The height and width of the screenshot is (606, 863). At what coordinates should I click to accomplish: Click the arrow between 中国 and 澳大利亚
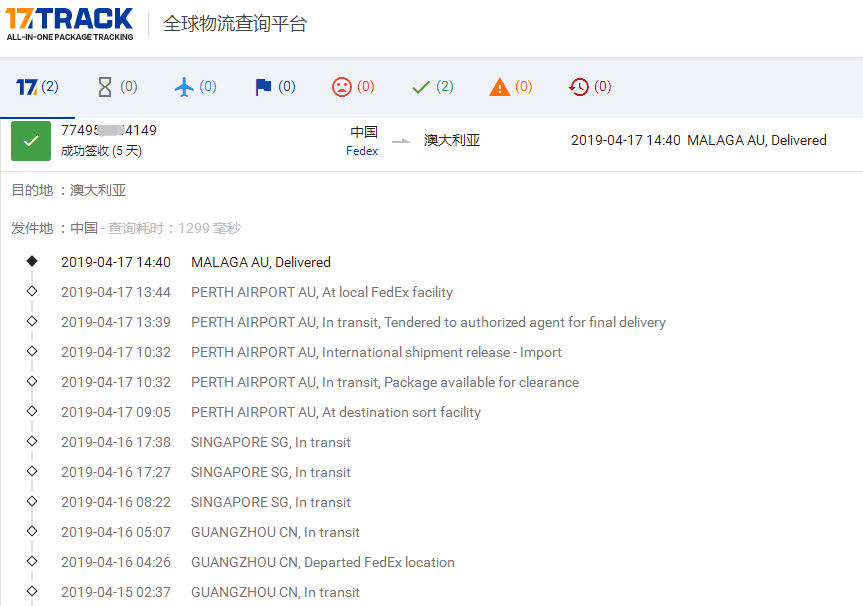(x=401, y=141)
